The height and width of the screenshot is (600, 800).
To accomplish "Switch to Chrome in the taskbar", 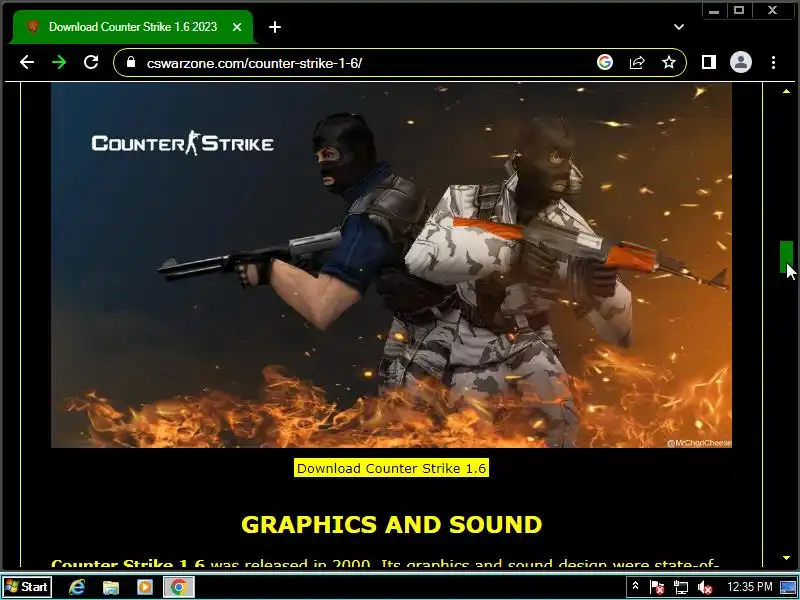I will click(179, 587).
